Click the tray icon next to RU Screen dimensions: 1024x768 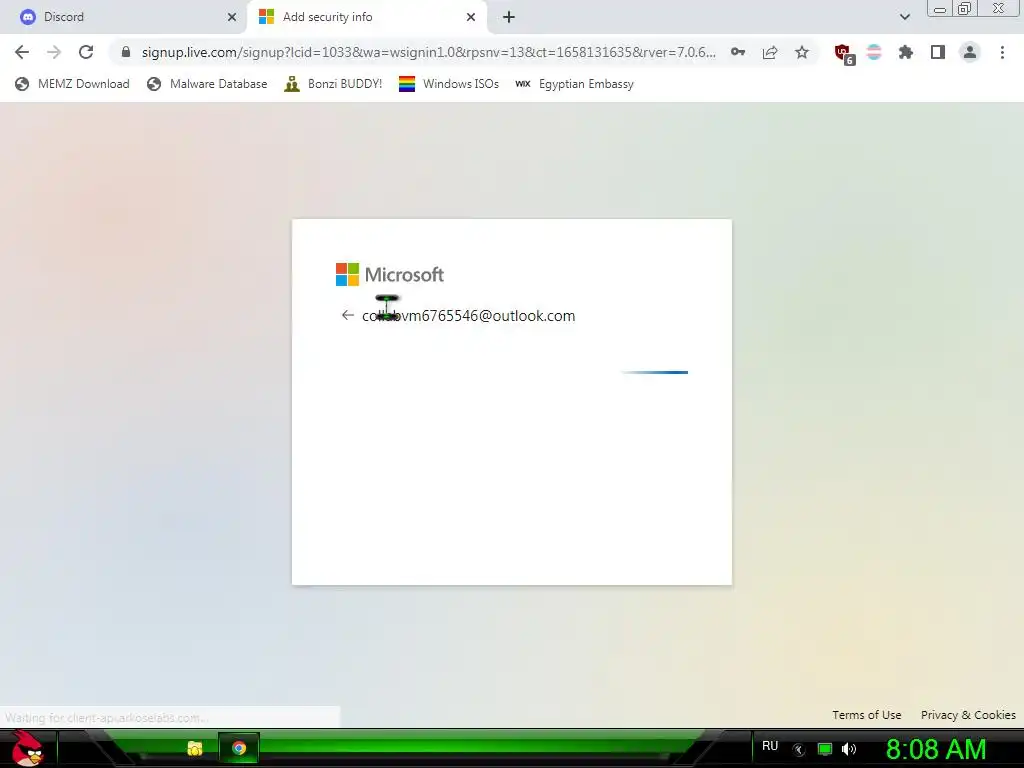point(799,749)
